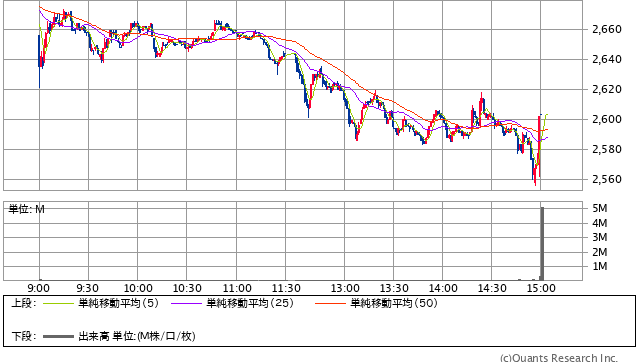Click the 9:00 time axis label
Viewport: 638px width, 362px height.
pos(39,288)
